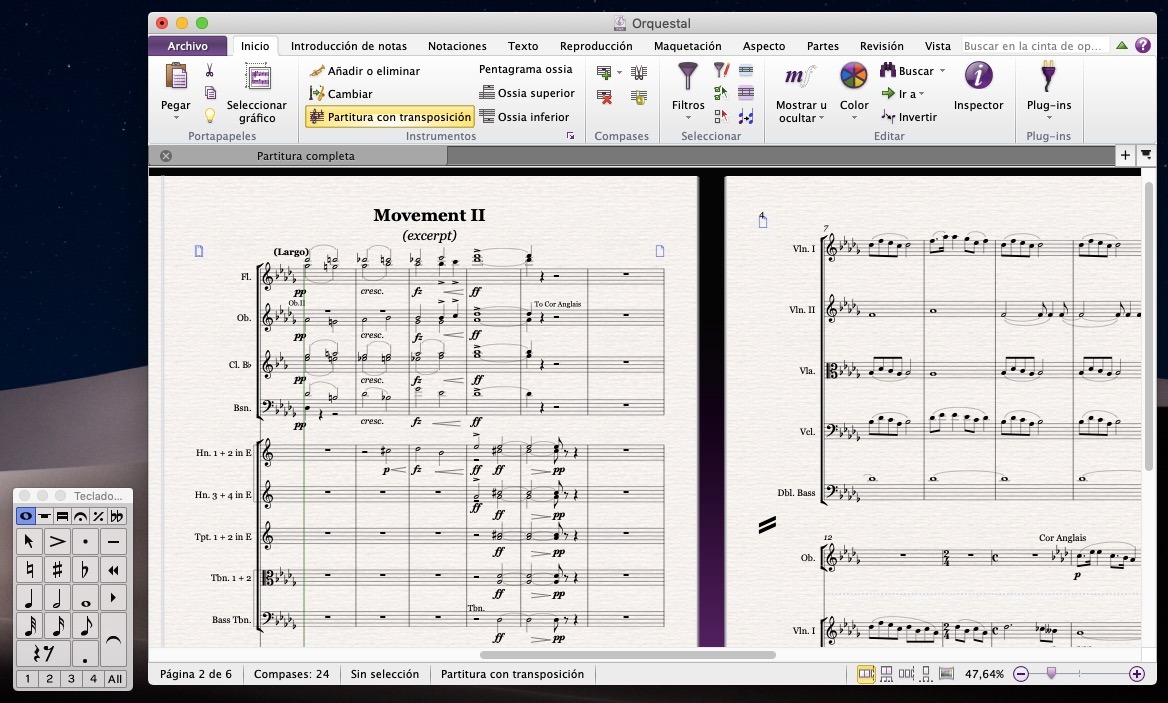Select the eighth note key in Teclado

pos(86,626)
